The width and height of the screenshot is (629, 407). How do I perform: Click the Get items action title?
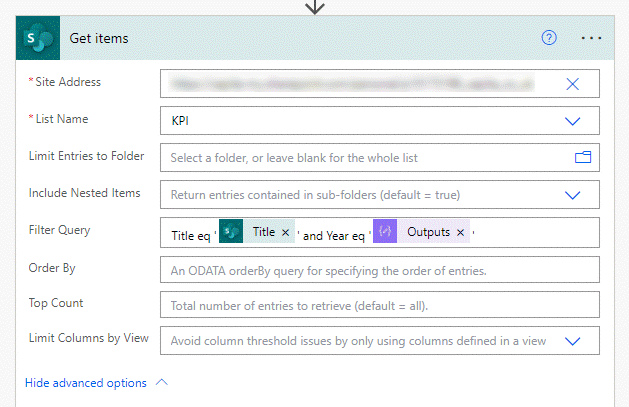pyautogui.click(x=98, y=38)
